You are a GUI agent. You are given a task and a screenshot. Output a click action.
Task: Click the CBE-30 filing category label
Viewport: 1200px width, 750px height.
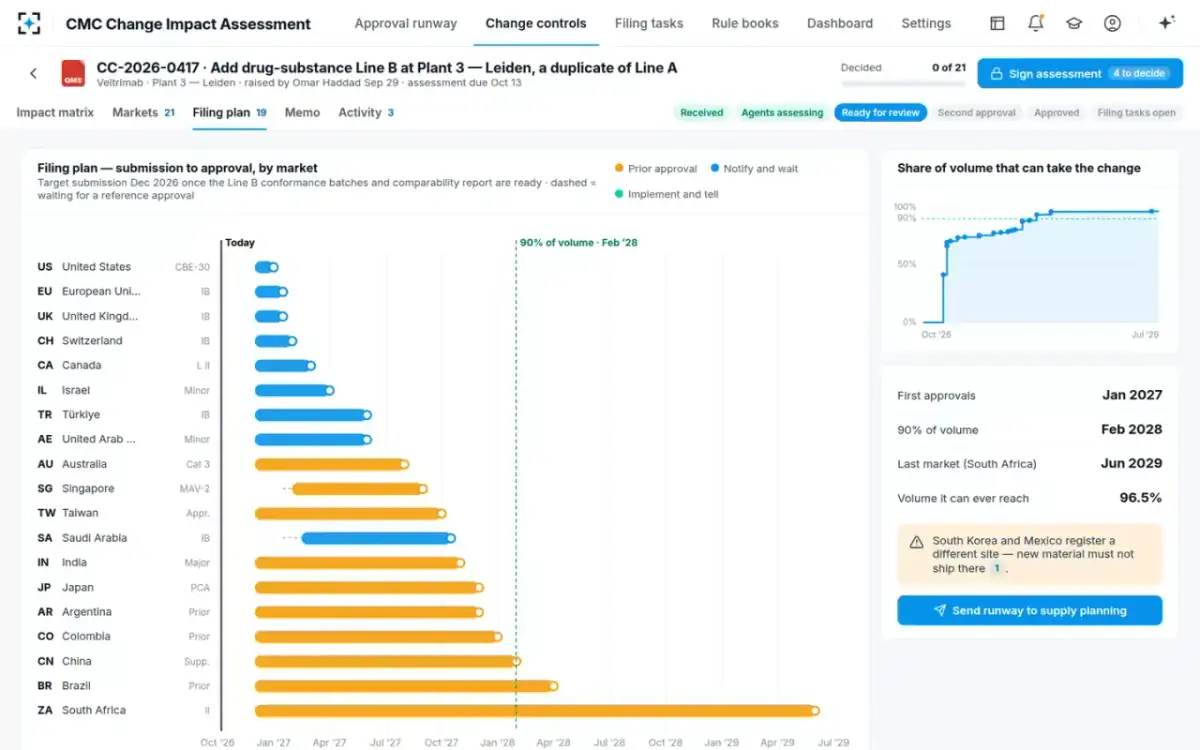click(x=192, y=267)
